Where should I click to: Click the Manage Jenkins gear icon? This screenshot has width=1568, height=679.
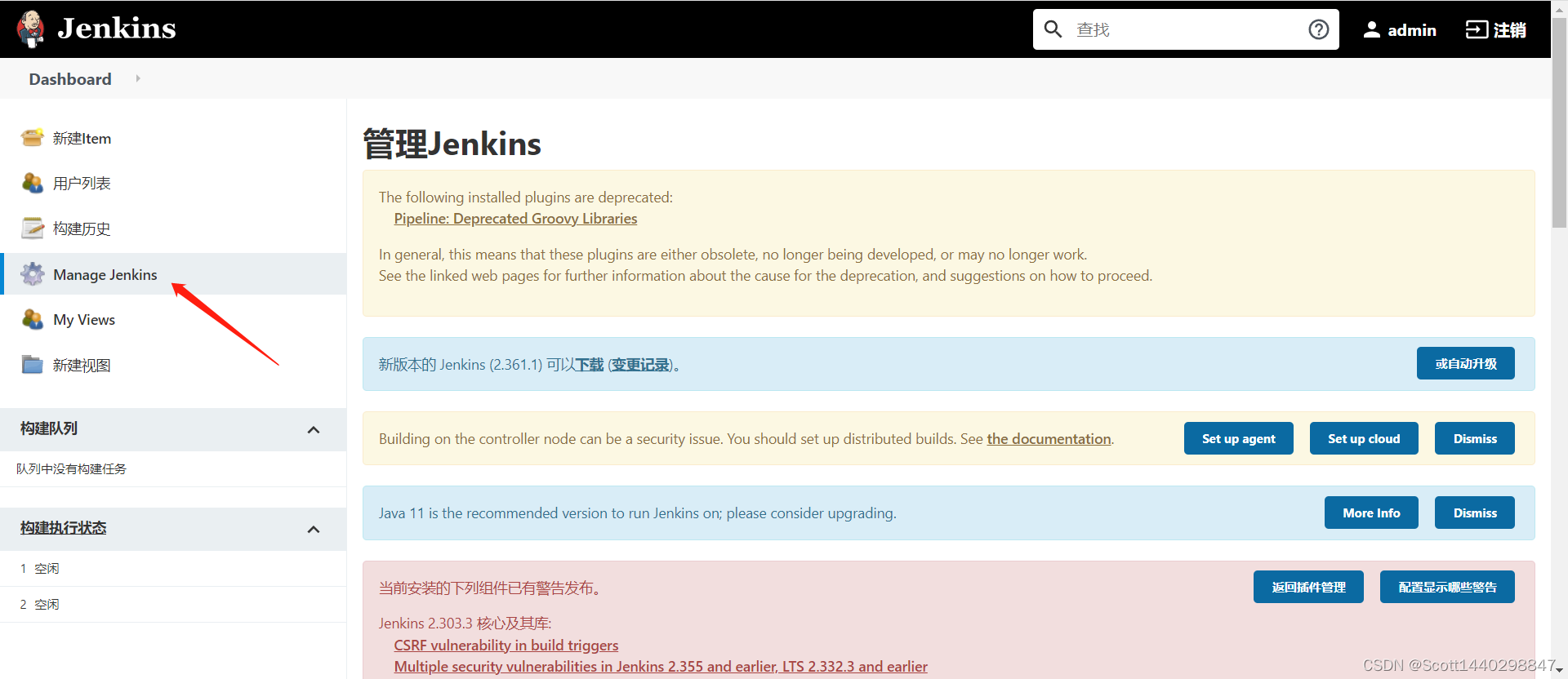tap(33, 274)
